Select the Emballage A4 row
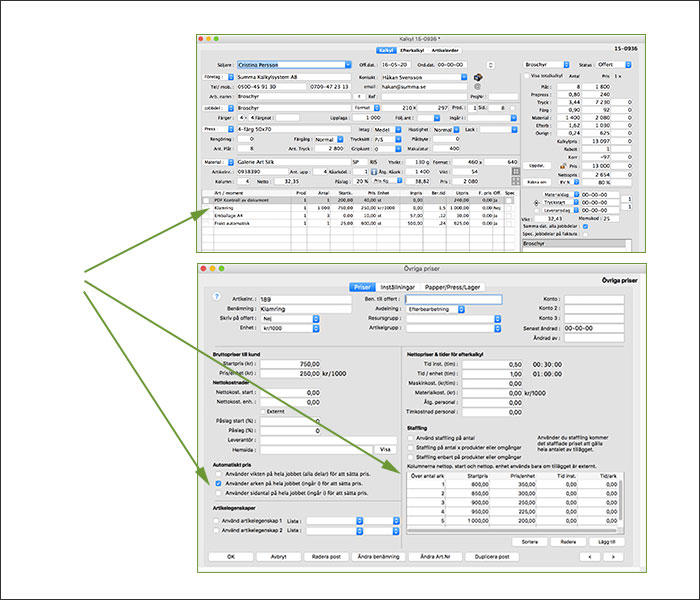Viewport: 700px width, 600px height. pyautogui.click(x=358, y=216)
